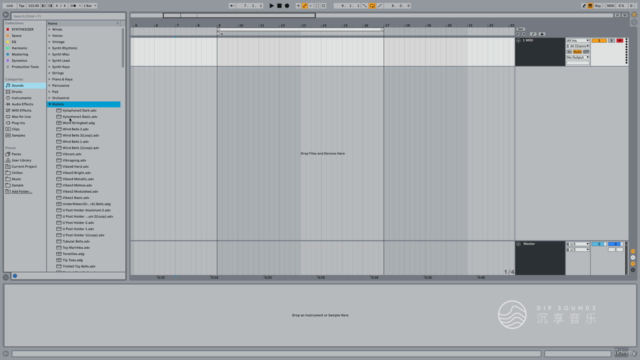The height and width of the screenshot is (360, 640).
Task: Select the Drums category
Action: point(17,92)
